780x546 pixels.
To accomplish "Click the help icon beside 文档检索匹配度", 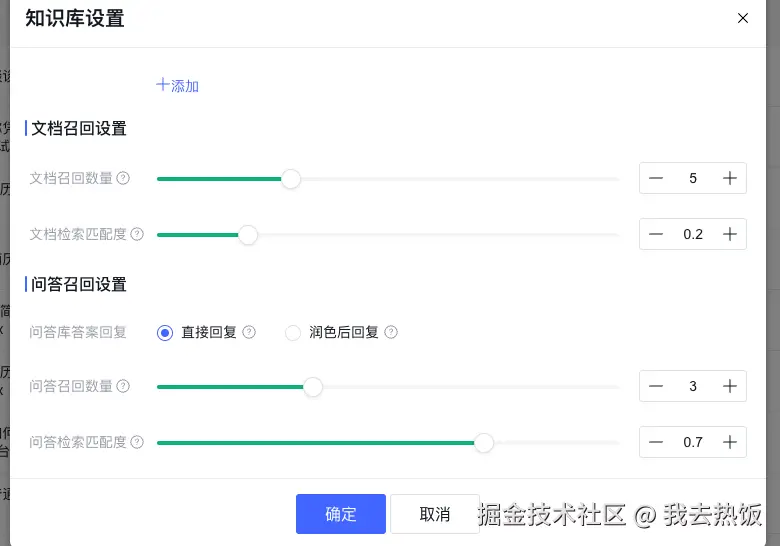I will 137,234.
